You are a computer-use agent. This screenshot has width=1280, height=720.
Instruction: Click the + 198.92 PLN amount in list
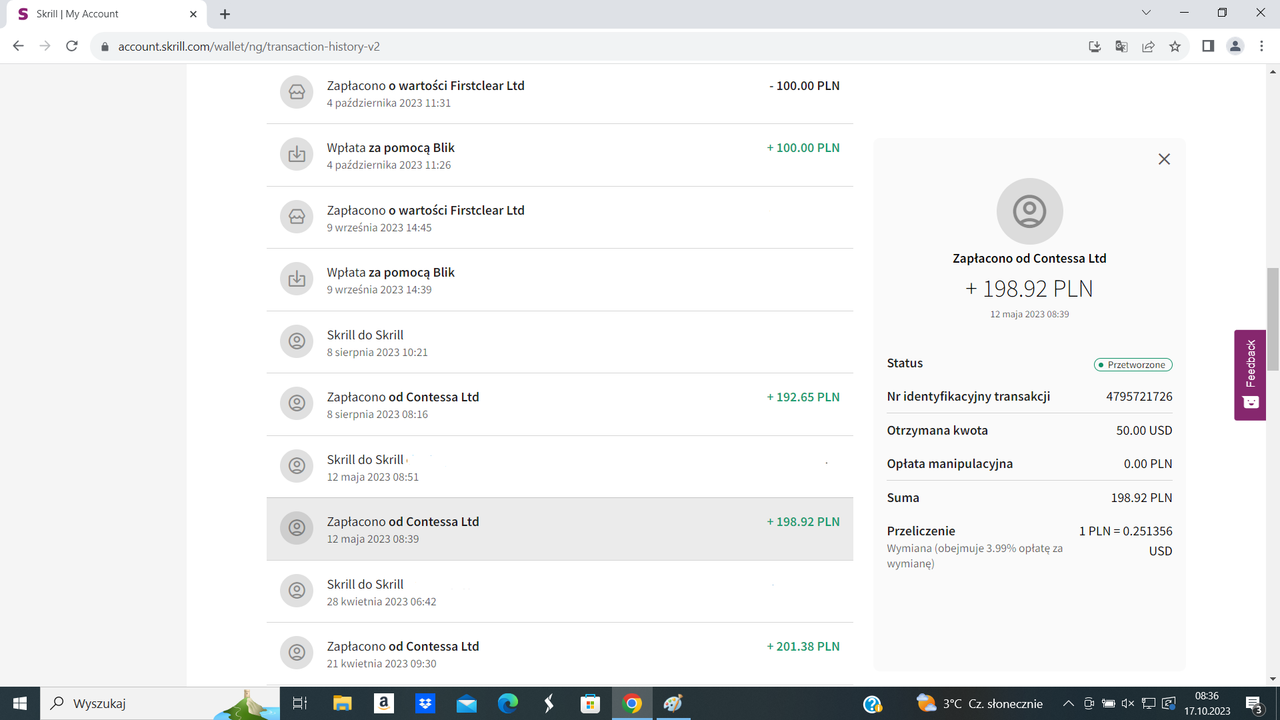(x=803, y=521)
